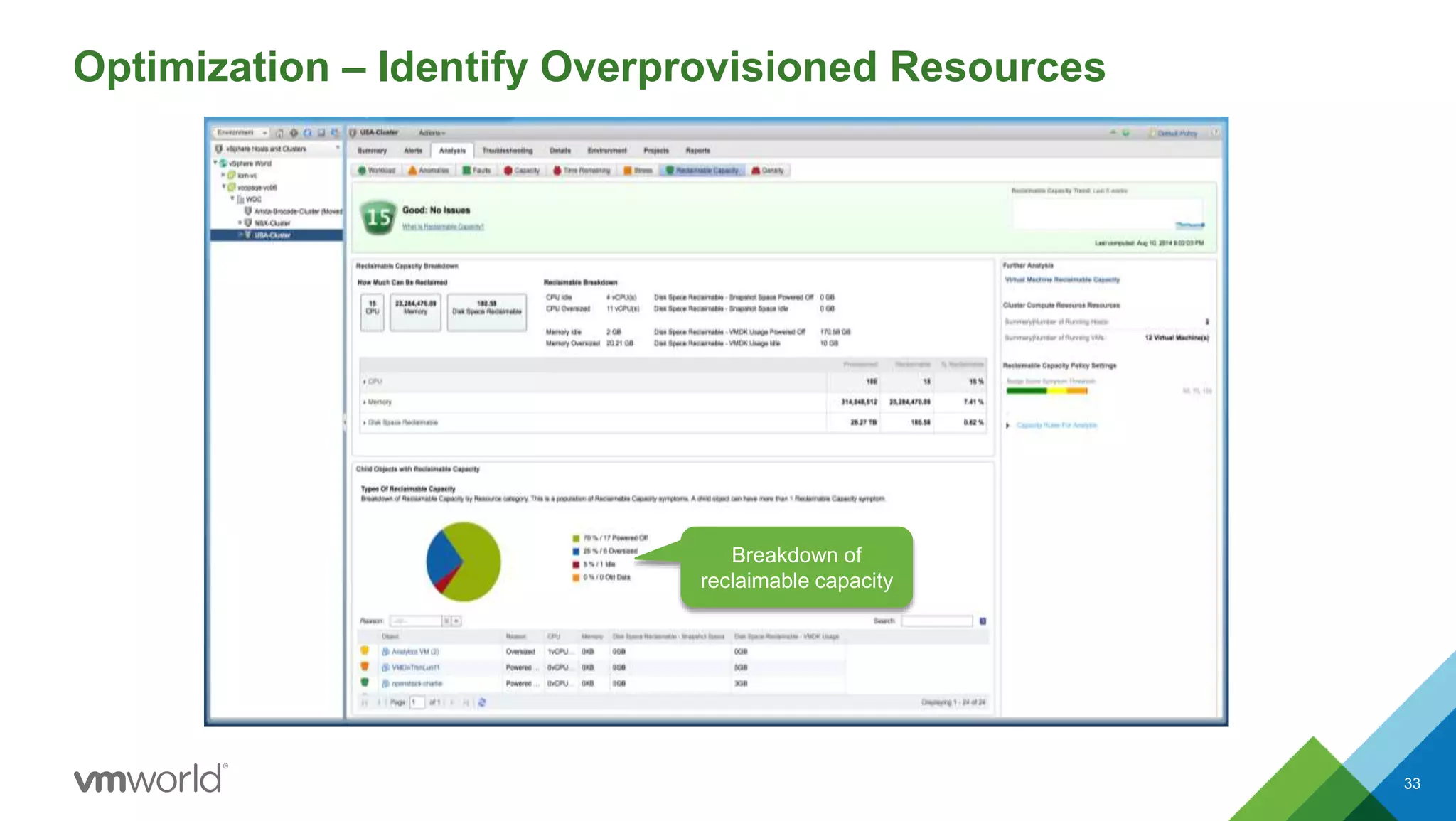Click the green badge on openstack-charlie row
The width and height of the screenshot is (1456, 821).
(365, 683)
